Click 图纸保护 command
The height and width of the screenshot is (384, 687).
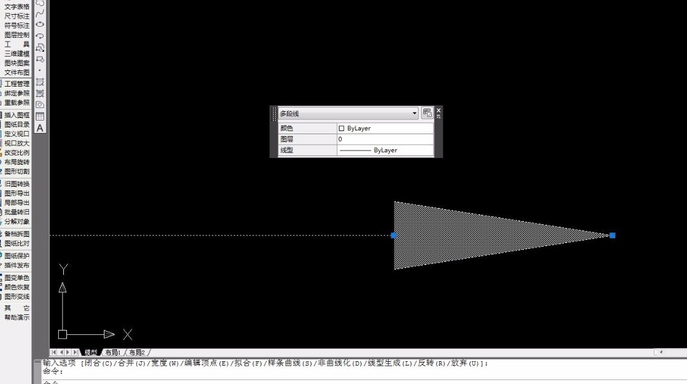[x=16, y=256]
